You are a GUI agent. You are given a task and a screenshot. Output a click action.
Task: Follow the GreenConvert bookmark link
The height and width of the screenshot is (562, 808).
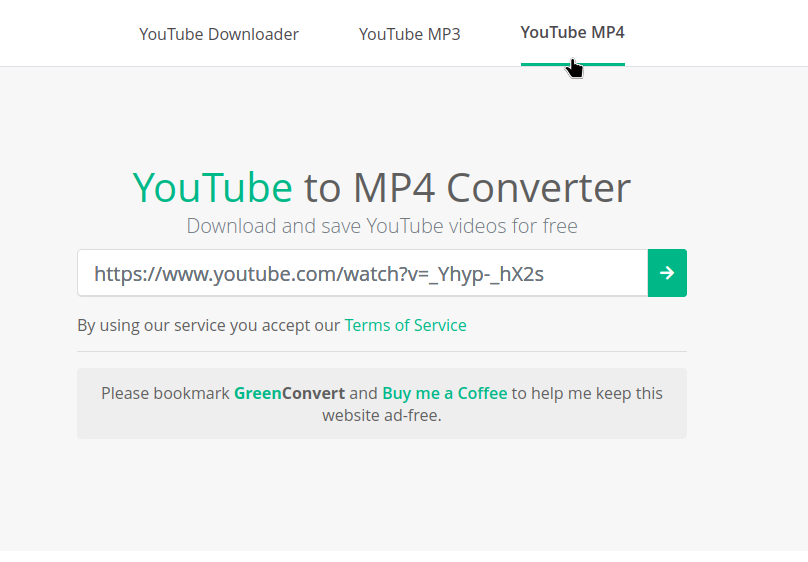click(x=289, y=394)
